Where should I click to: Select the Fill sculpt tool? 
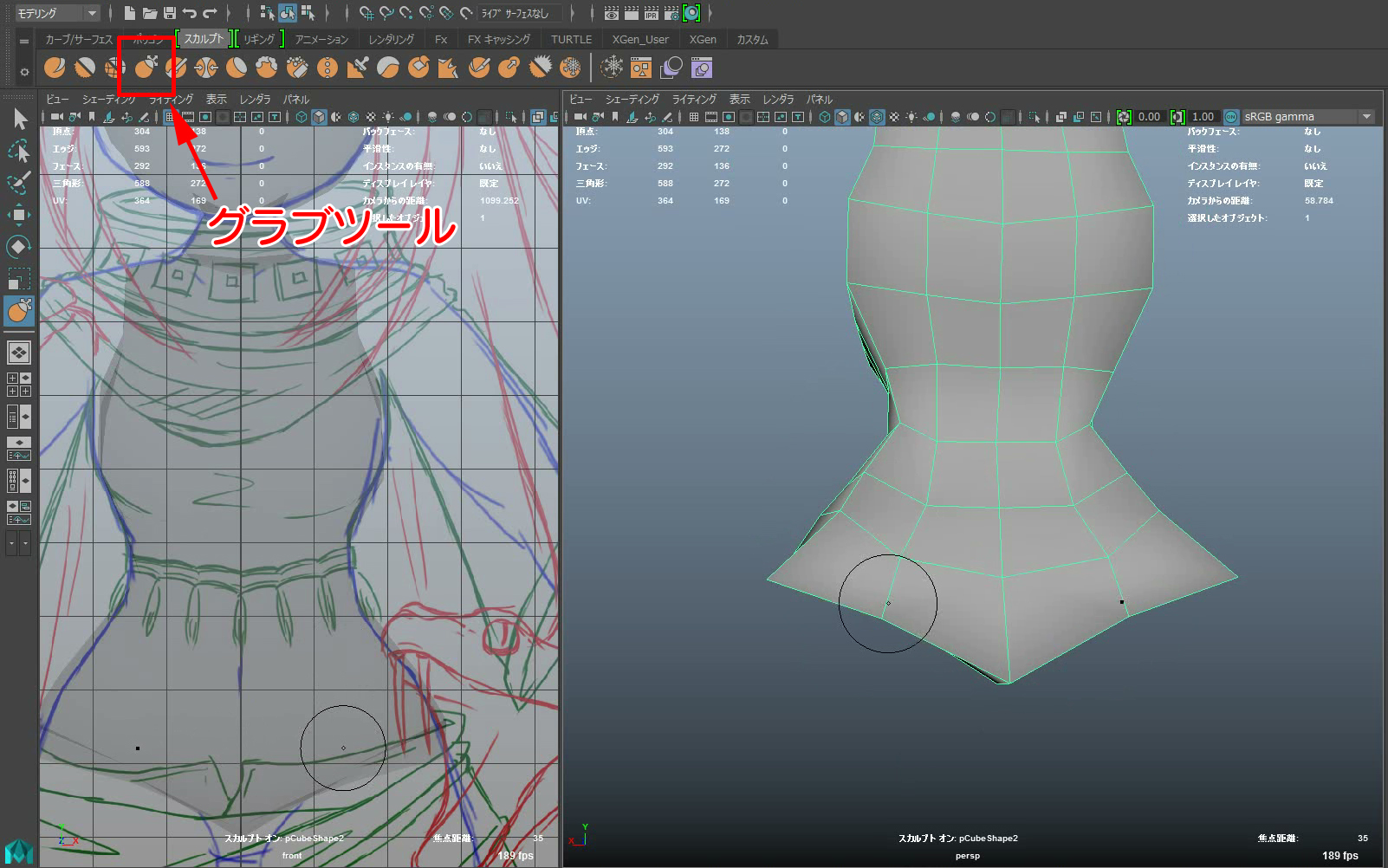(449, 68)
